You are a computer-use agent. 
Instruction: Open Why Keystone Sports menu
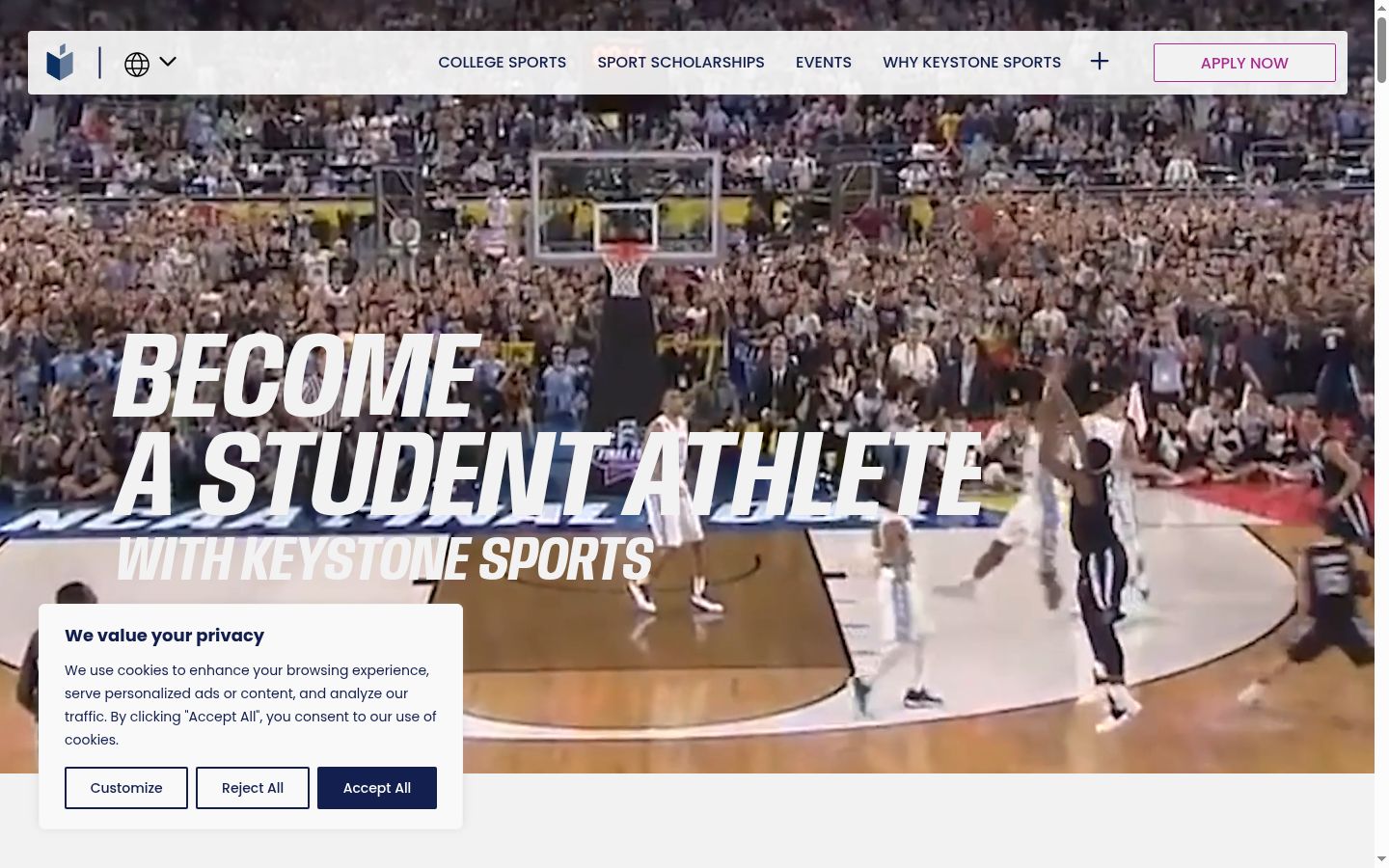(971, 63)
